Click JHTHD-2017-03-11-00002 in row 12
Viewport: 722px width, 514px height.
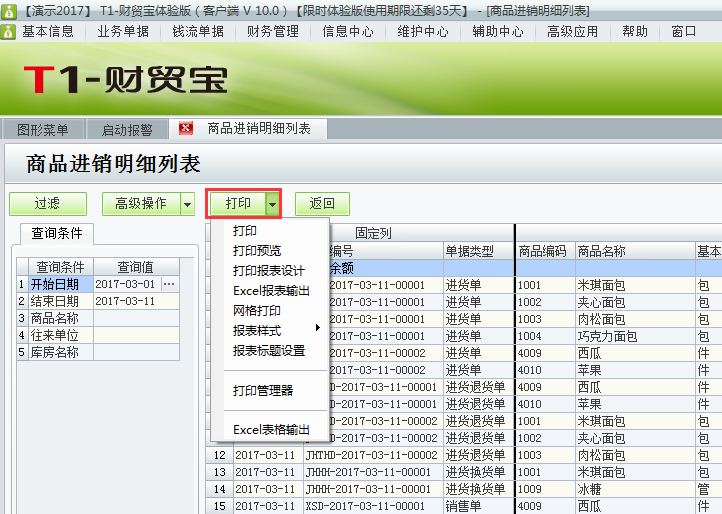[x=373, y=455]
